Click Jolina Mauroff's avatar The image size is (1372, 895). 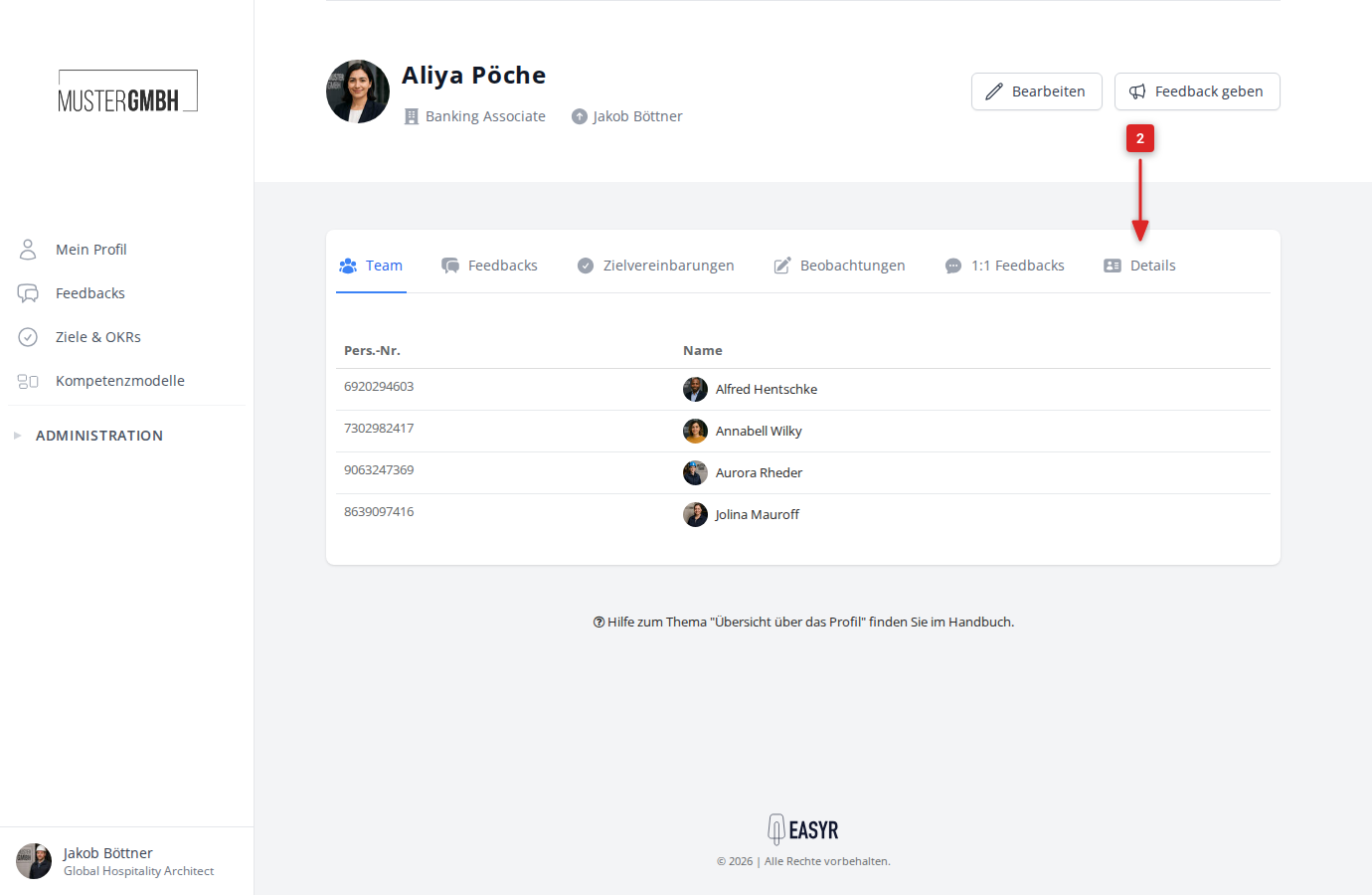(x=695, y=515)
